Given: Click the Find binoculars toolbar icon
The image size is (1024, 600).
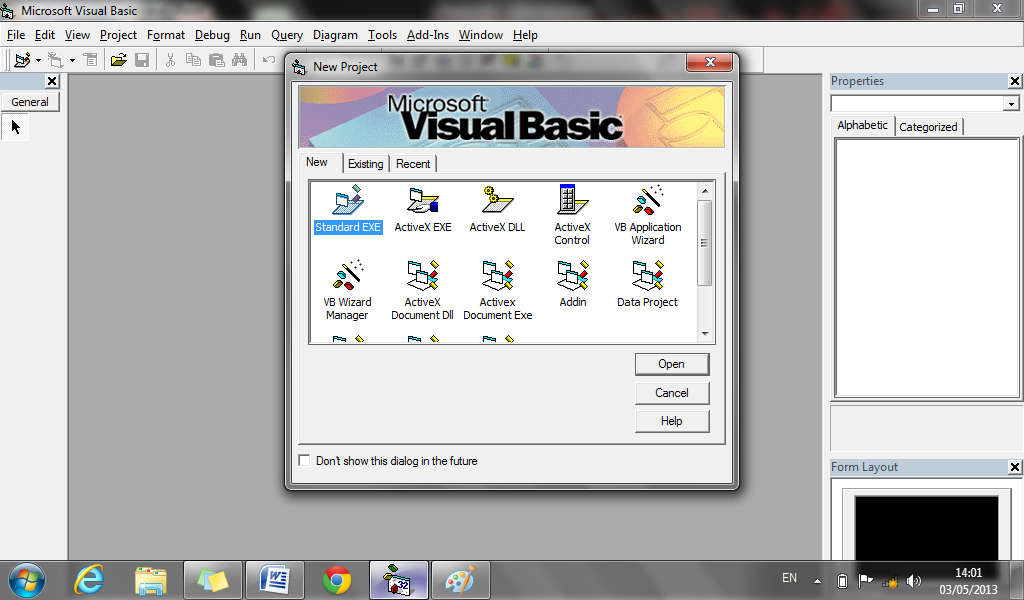Looking at the screenshot, I should coord(240,60).
